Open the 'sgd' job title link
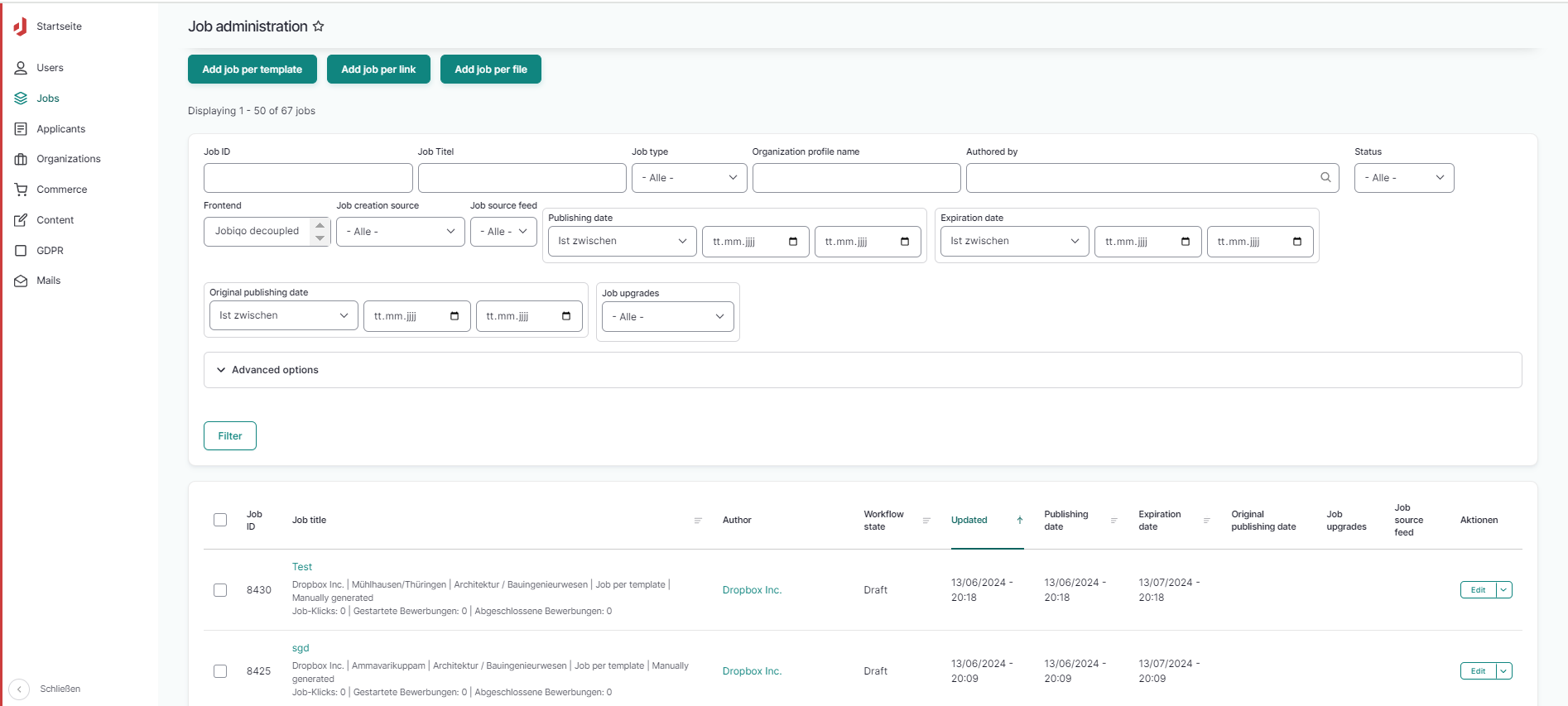 click(301, 648)
